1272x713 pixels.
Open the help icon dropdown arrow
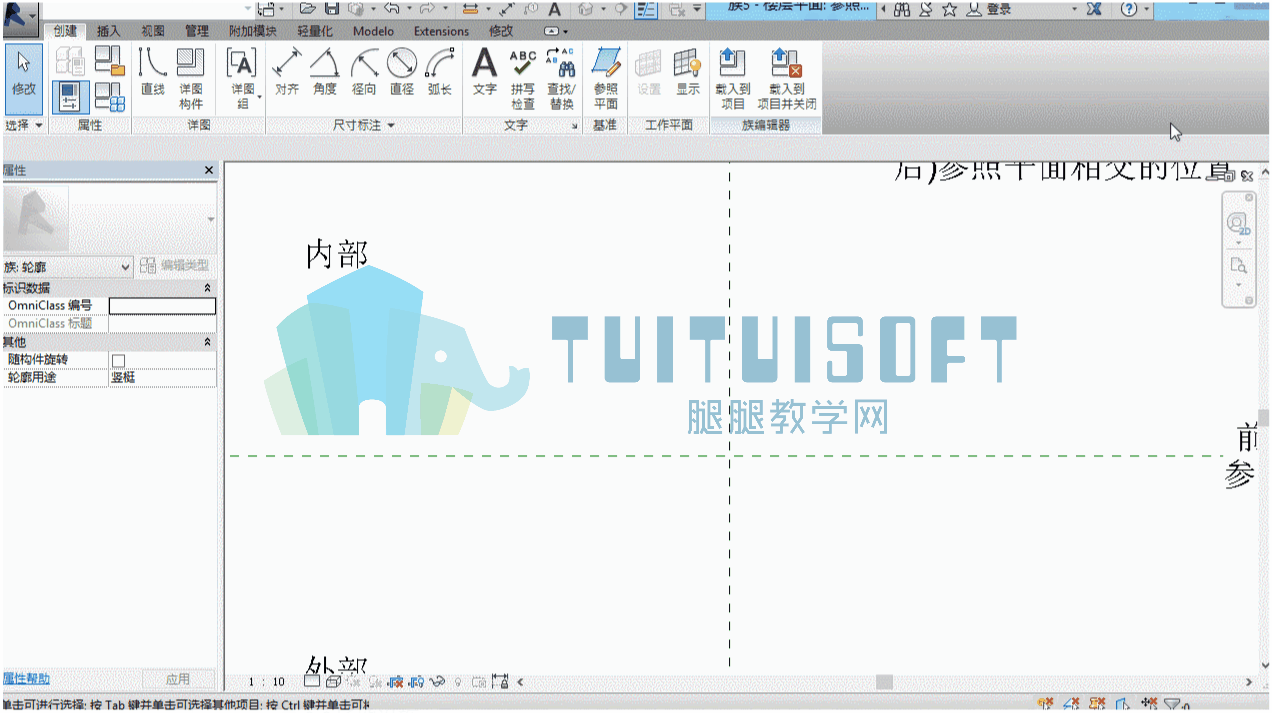1146,10
